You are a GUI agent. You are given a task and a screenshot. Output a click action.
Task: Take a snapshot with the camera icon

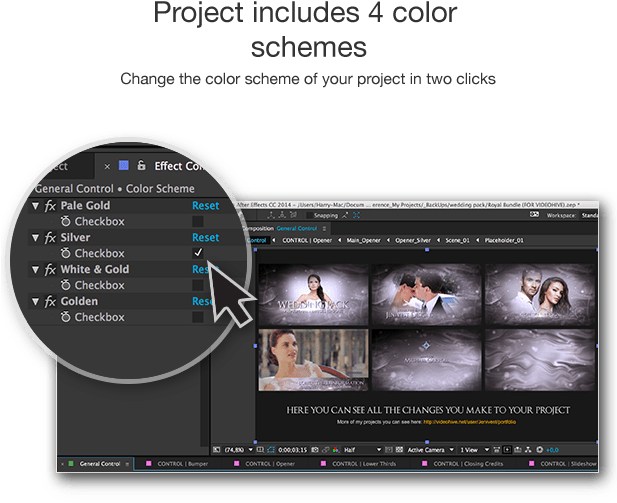pyautogui.click(x=315, y=450)
